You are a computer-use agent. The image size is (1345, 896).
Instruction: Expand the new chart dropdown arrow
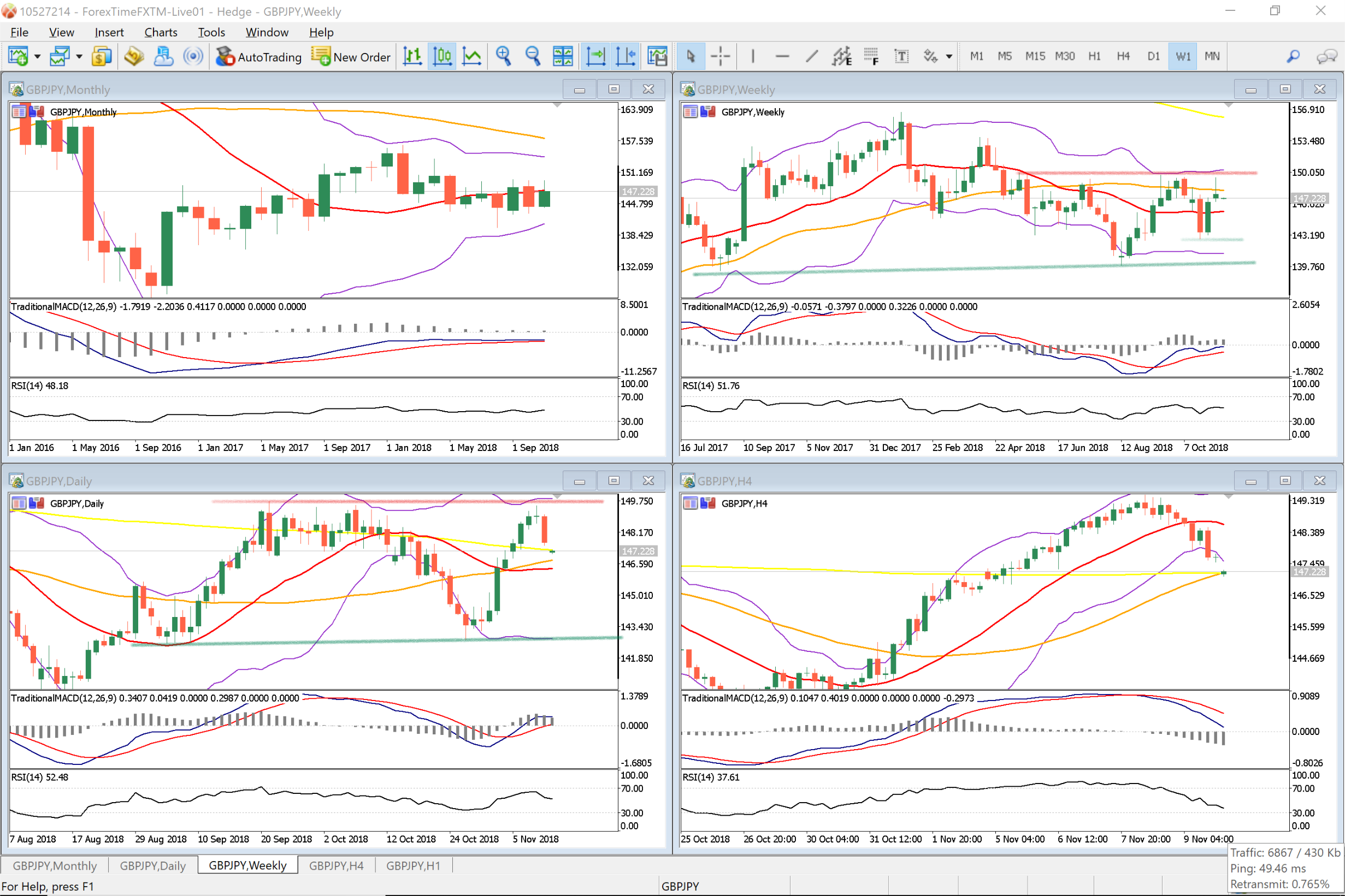coord(38,56)
